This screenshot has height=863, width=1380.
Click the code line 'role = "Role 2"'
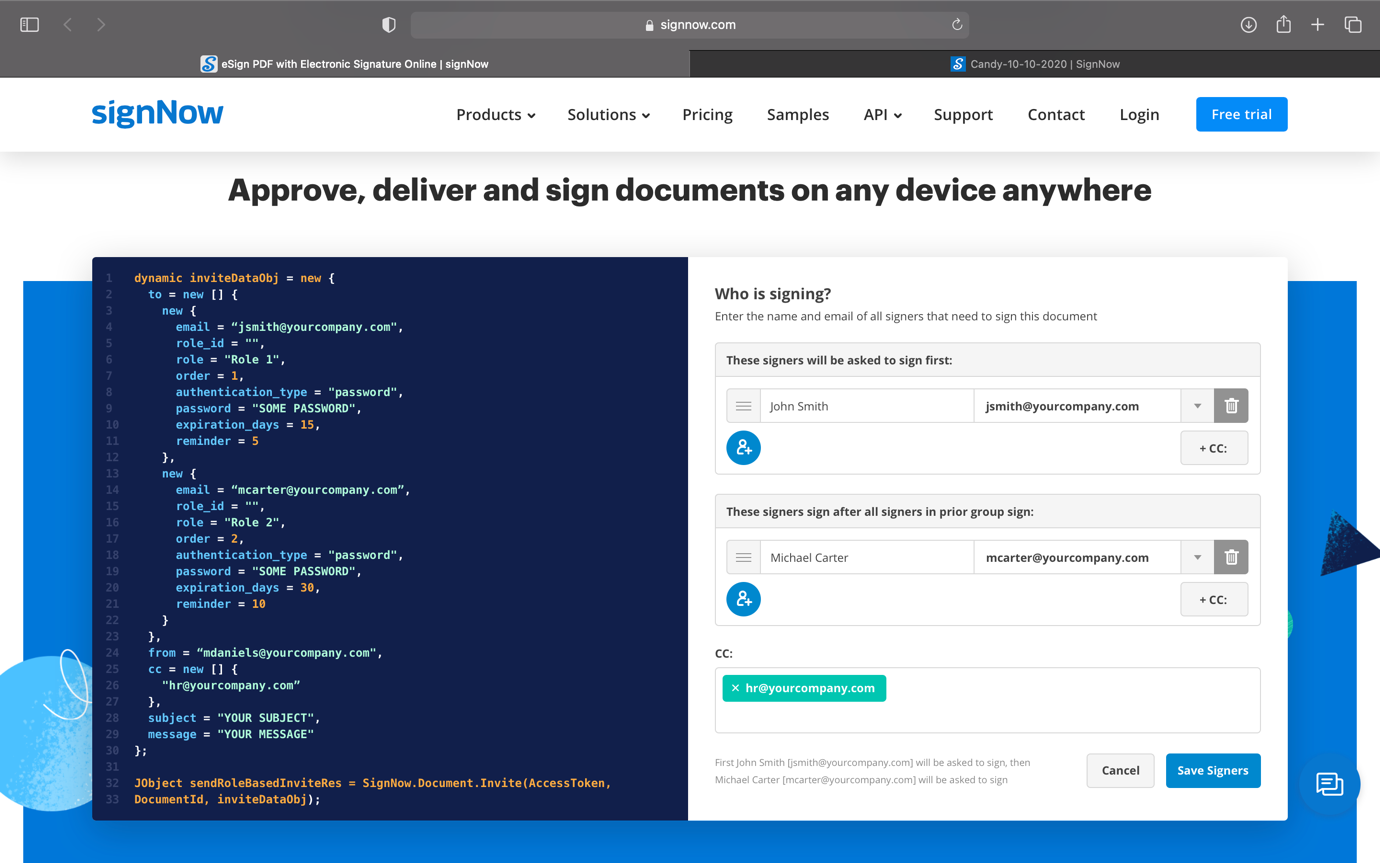click(x=231, y=523)
